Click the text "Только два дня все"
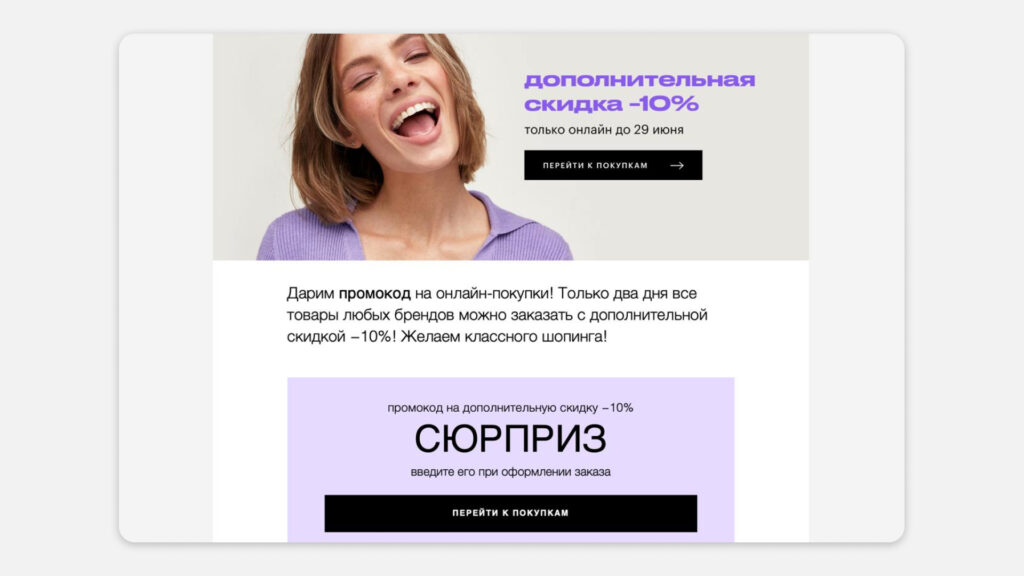 628,294
